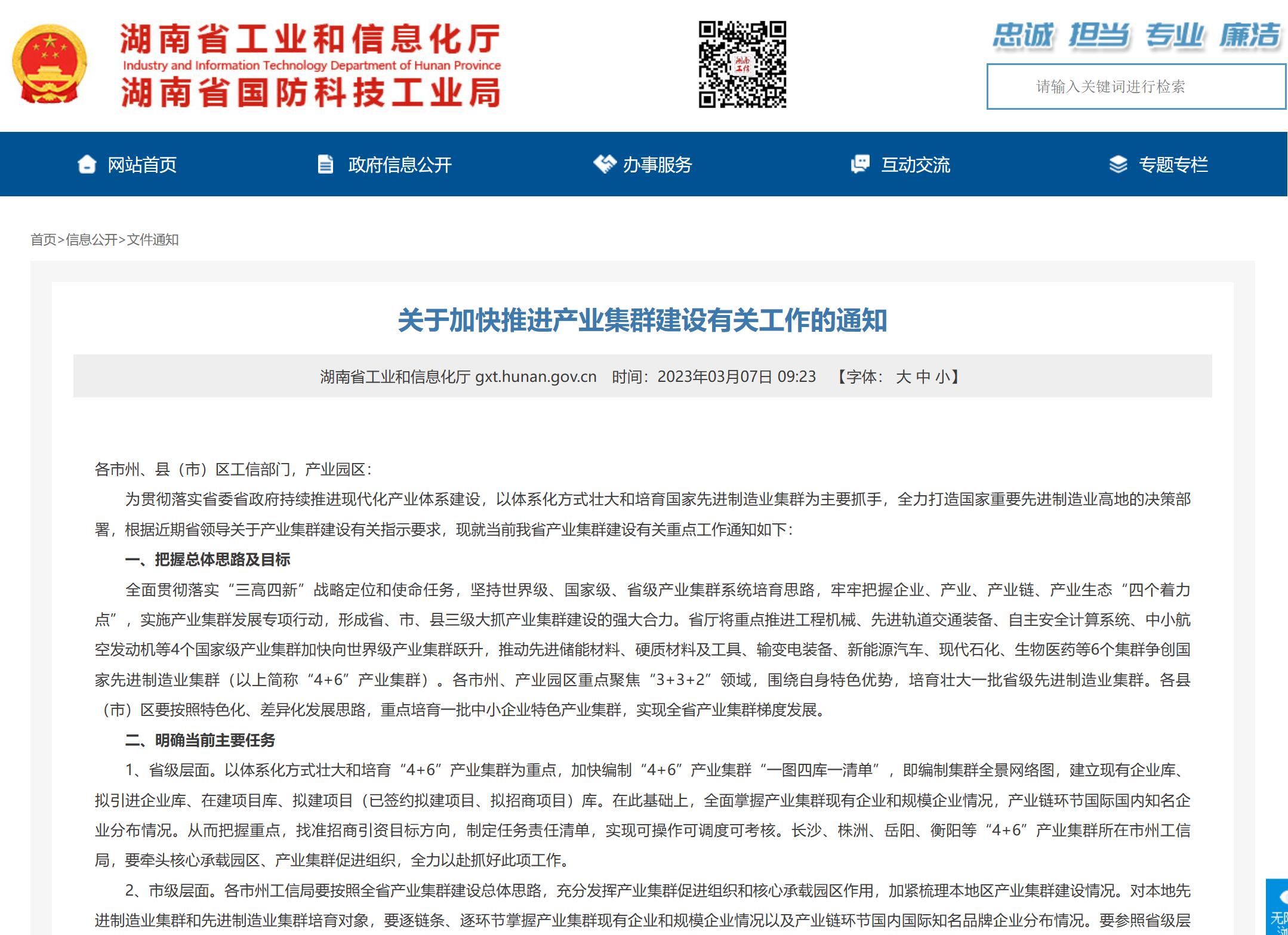
Task: Click the 忠诚 担当 专业 廉洁 slogan banner
Action: click(1136, 35)
